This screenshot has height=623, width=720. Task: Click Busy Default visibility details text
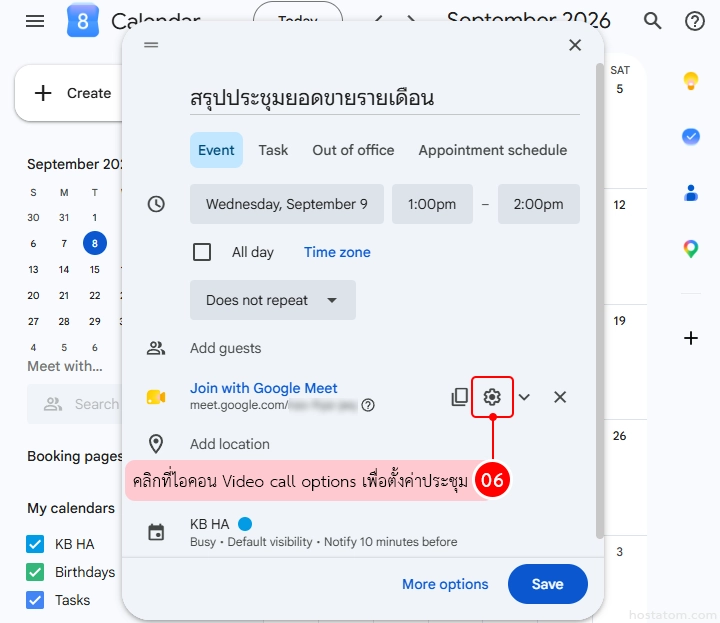pyautogui.click(x=324, y=542)
